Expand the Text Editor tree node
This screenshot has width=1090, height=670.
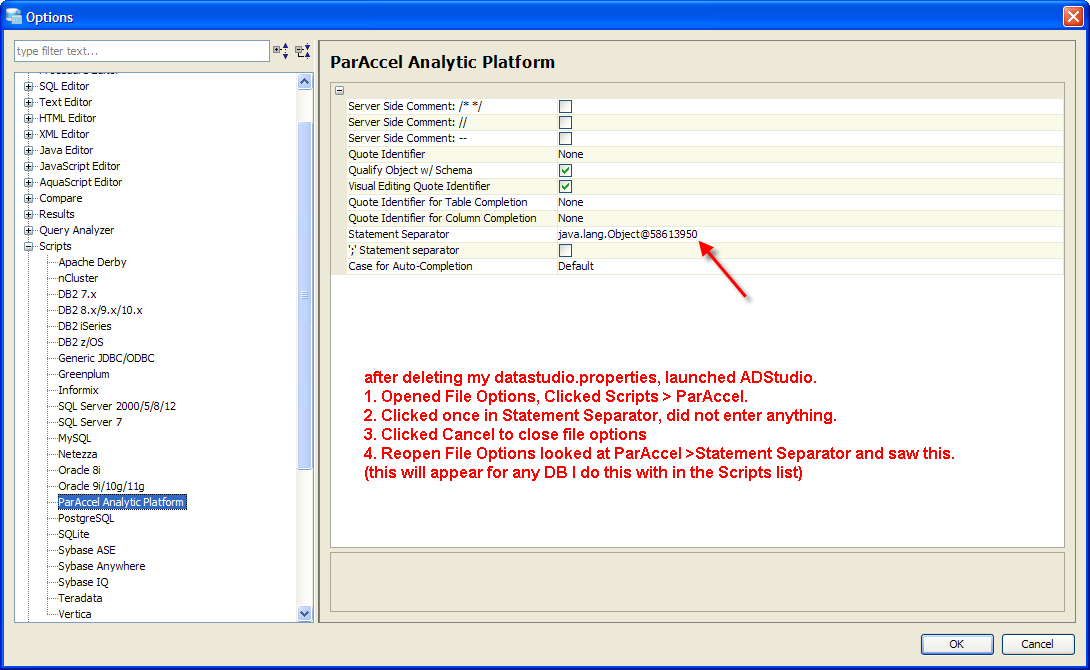(29, 102)
